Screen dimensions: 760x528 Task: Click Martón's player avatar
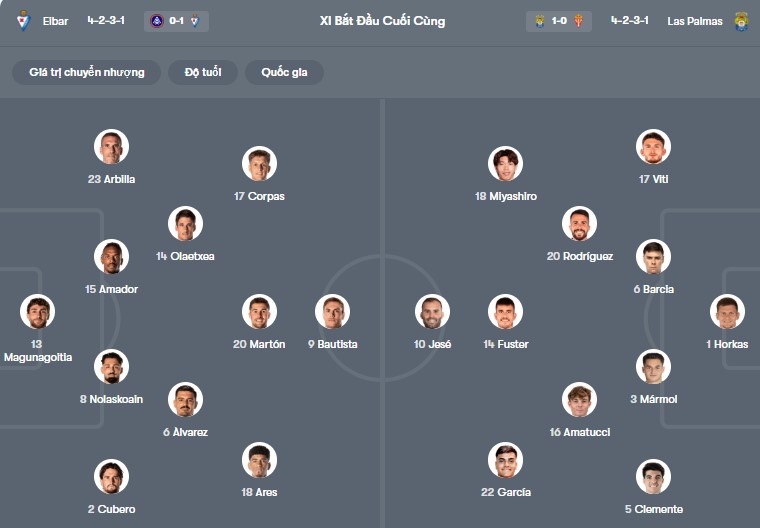click(259, 312)
